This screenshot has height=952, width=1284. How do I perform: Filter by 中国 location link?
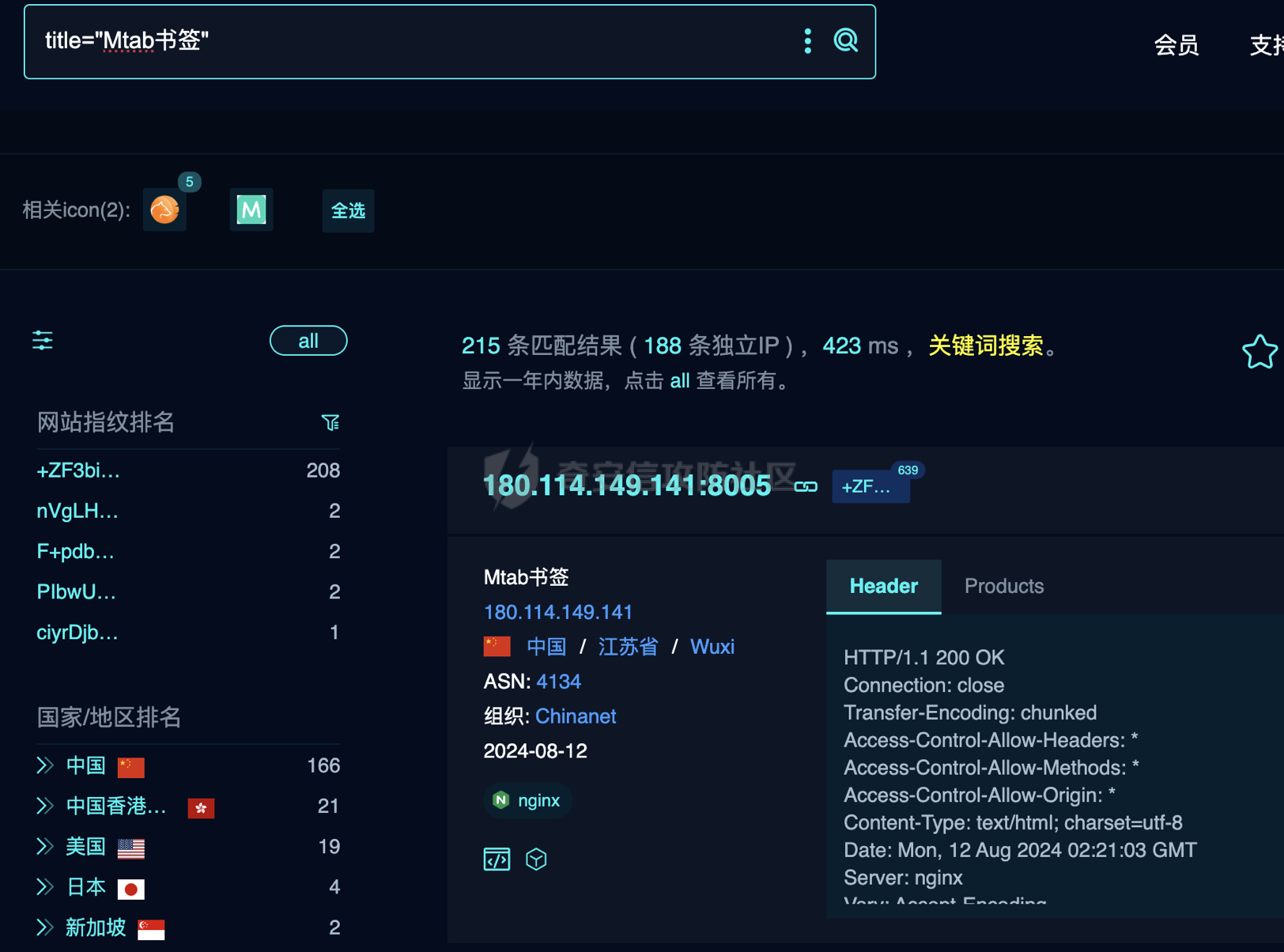pyautogui.click(x=546, y=647)
